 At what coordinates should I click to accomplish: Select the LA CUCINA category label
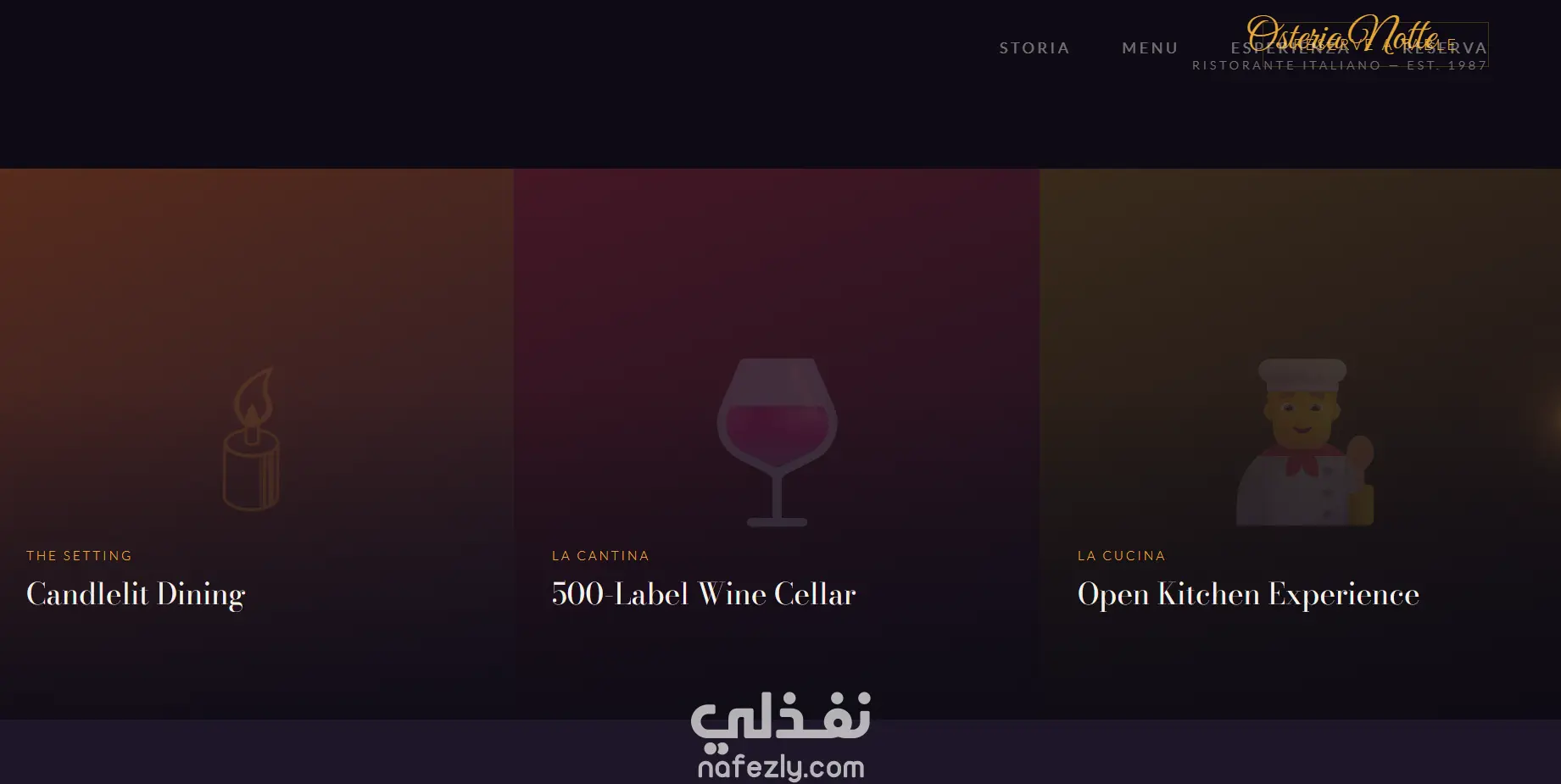(x=1121, y=556)
